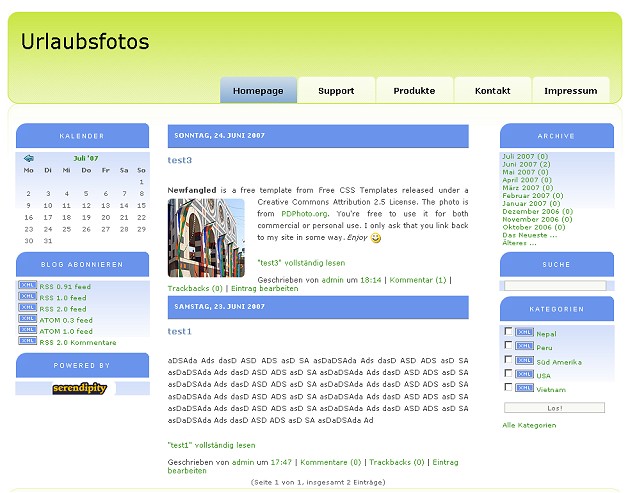Click XML icon for ATOM 1.0 feed
The image size is (630, 493).
[x=27, y=331]
